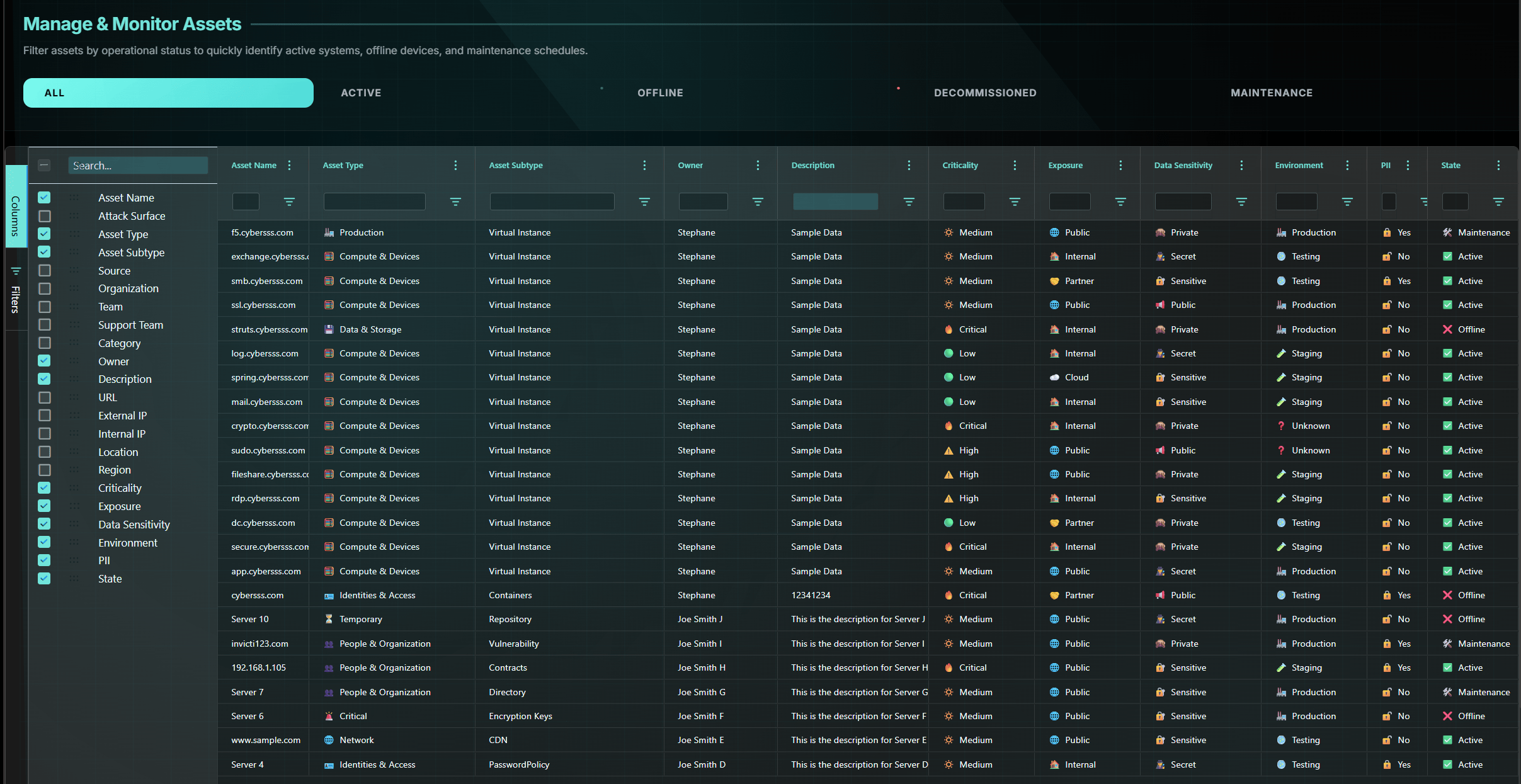Open the Asset Name column menu
The width and height of the screenshot is (1521, 784).
tap(289, 165)
